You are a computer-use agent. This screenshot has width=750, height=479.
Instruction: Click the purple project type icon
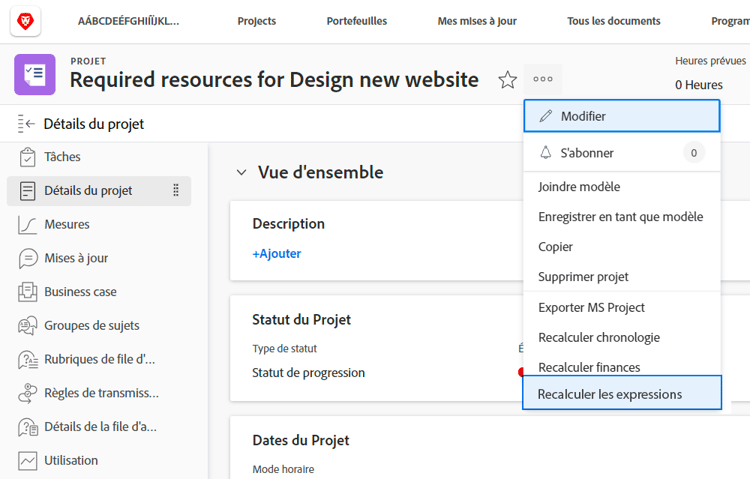coord(35,75)
